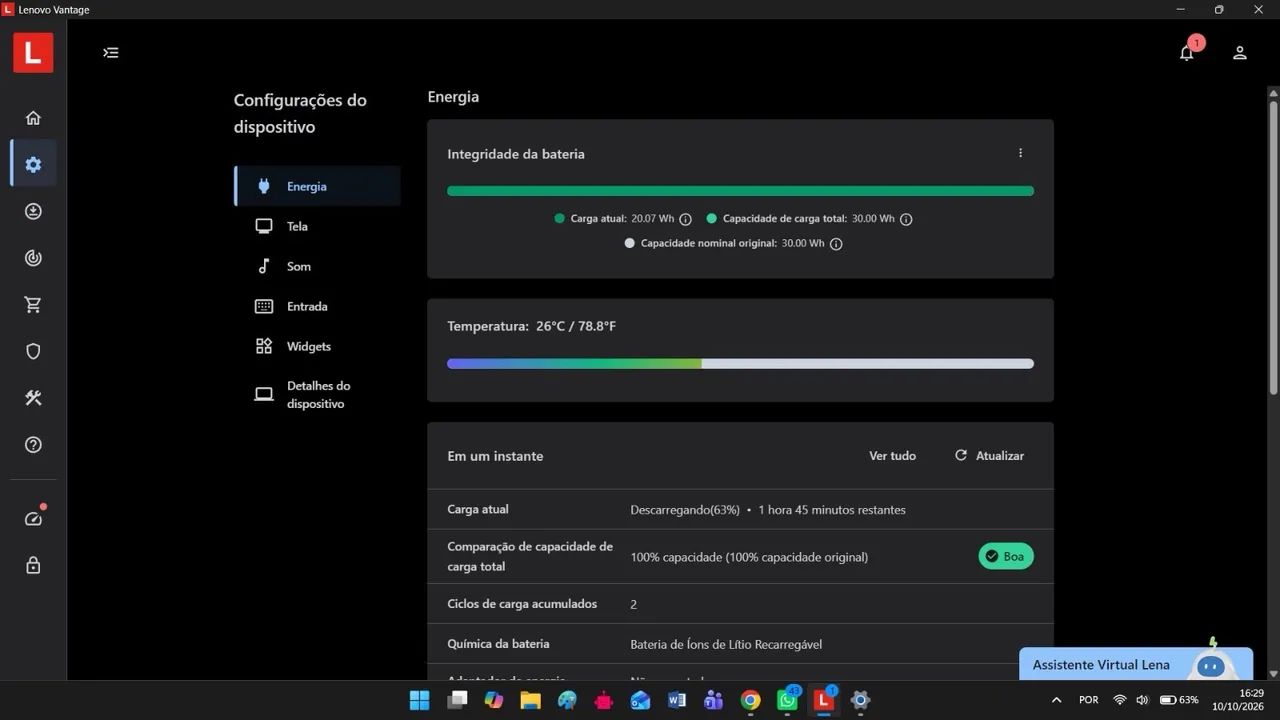
Task: Open the help question mark icon
Action: click(33, 445)
